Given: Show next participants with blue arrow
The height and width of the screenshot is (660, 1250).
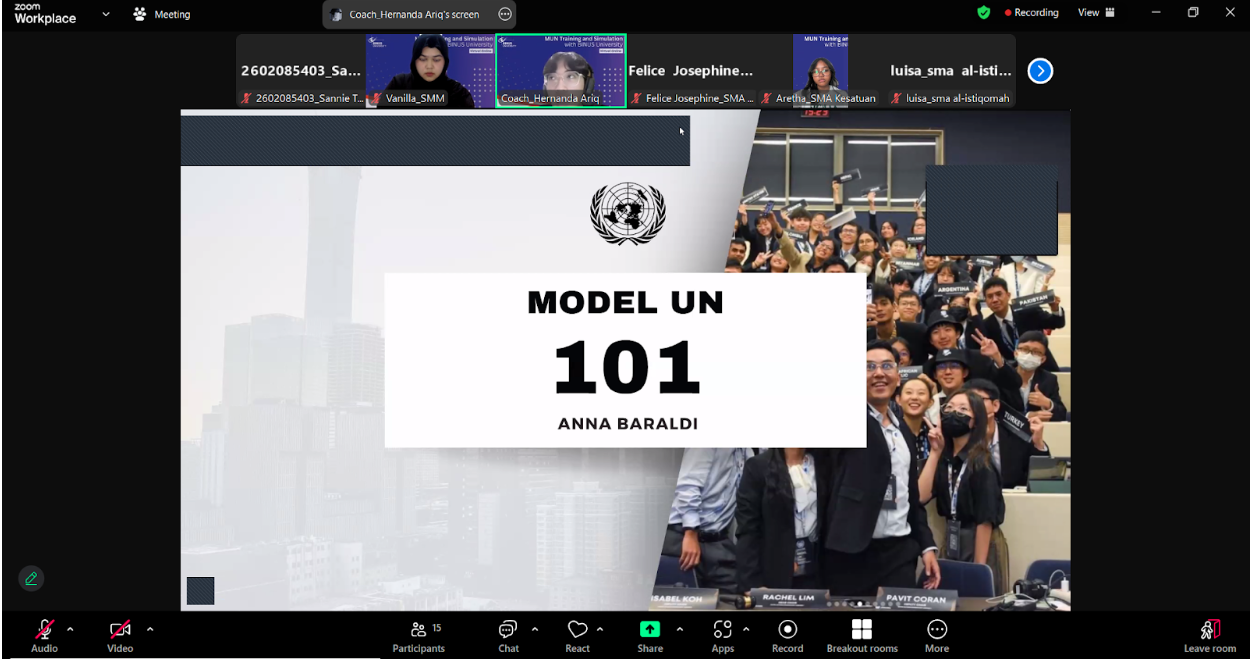Looking at the screenshot, I should 1040,71.
